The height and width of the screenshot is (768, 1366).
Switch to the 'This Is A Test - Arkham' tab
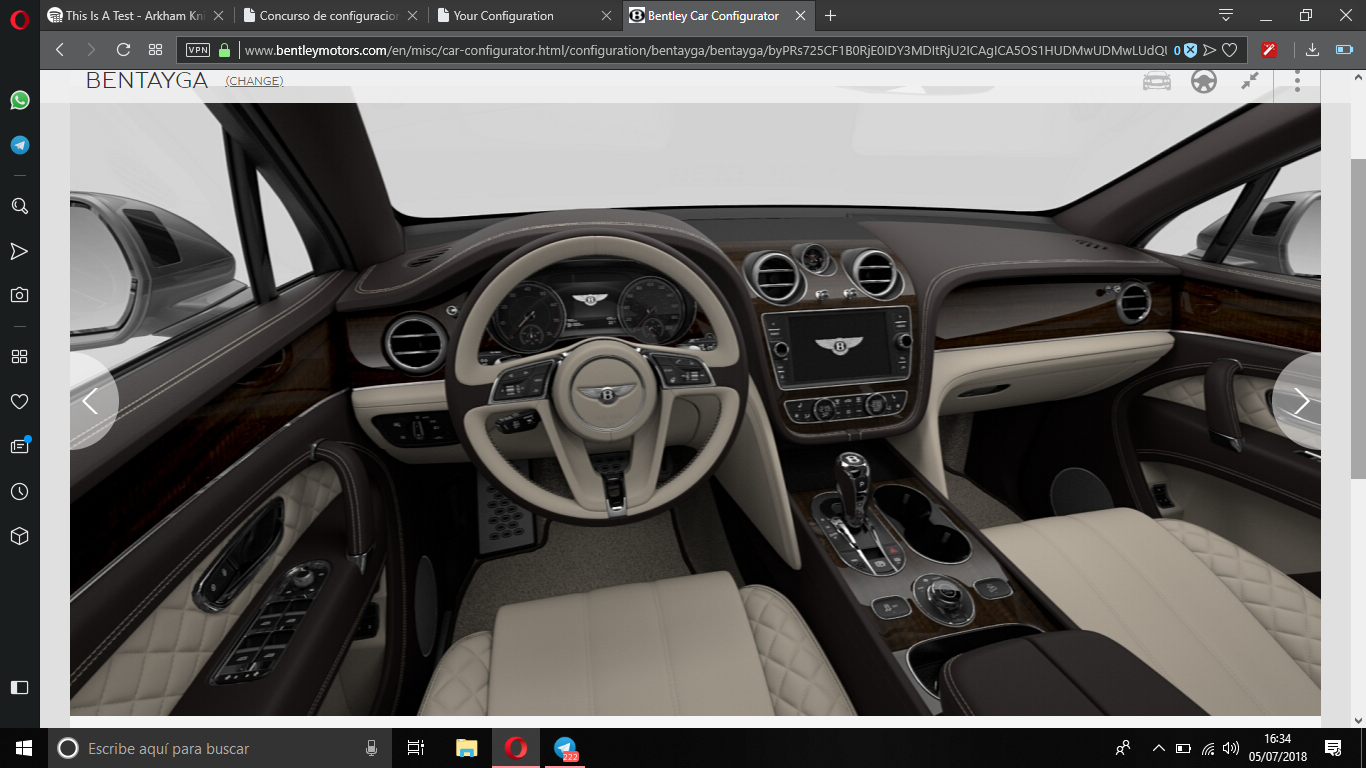[x=135, y=15]
